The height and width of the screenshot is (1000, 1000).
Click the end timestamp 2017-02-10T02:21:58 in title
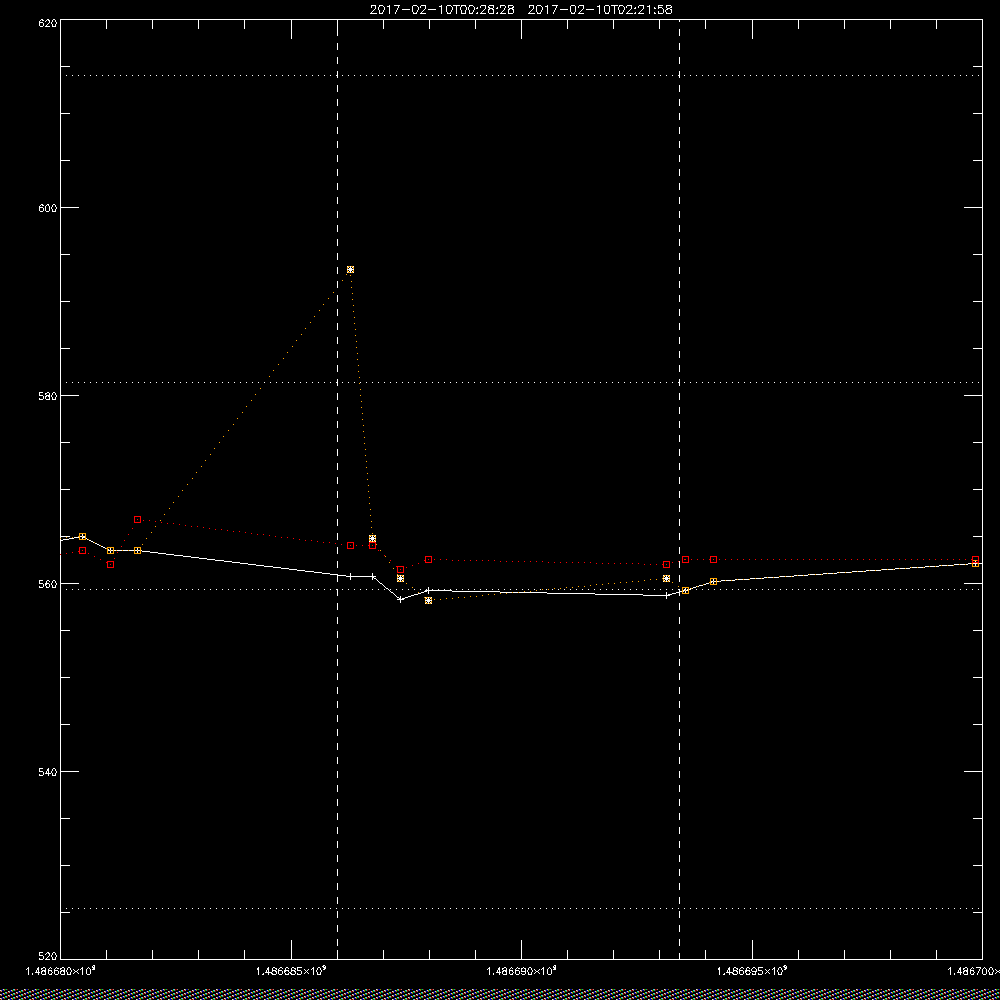coord(600,10)
